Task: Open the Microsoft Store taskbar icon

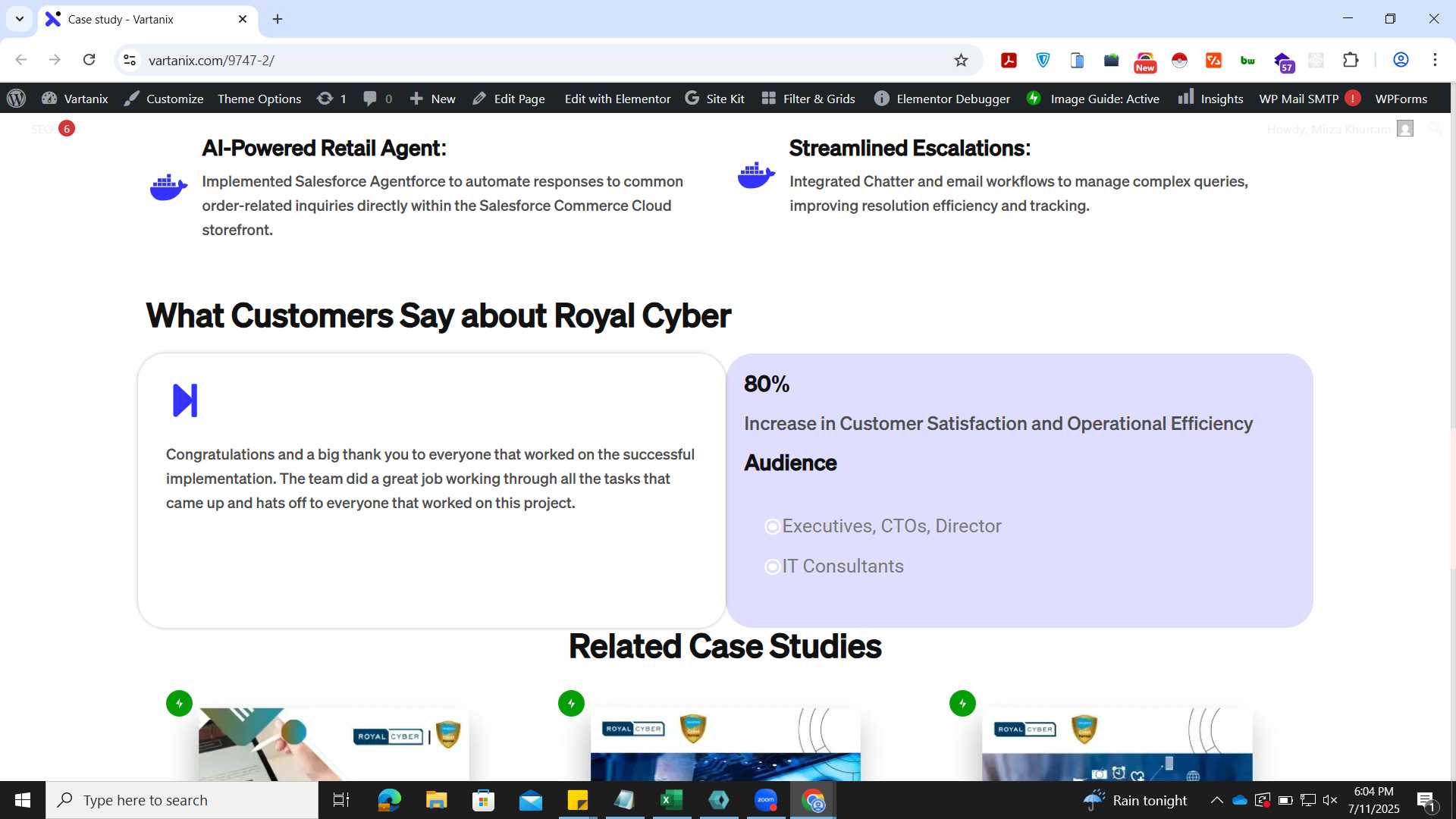Action: coord(483,800)
